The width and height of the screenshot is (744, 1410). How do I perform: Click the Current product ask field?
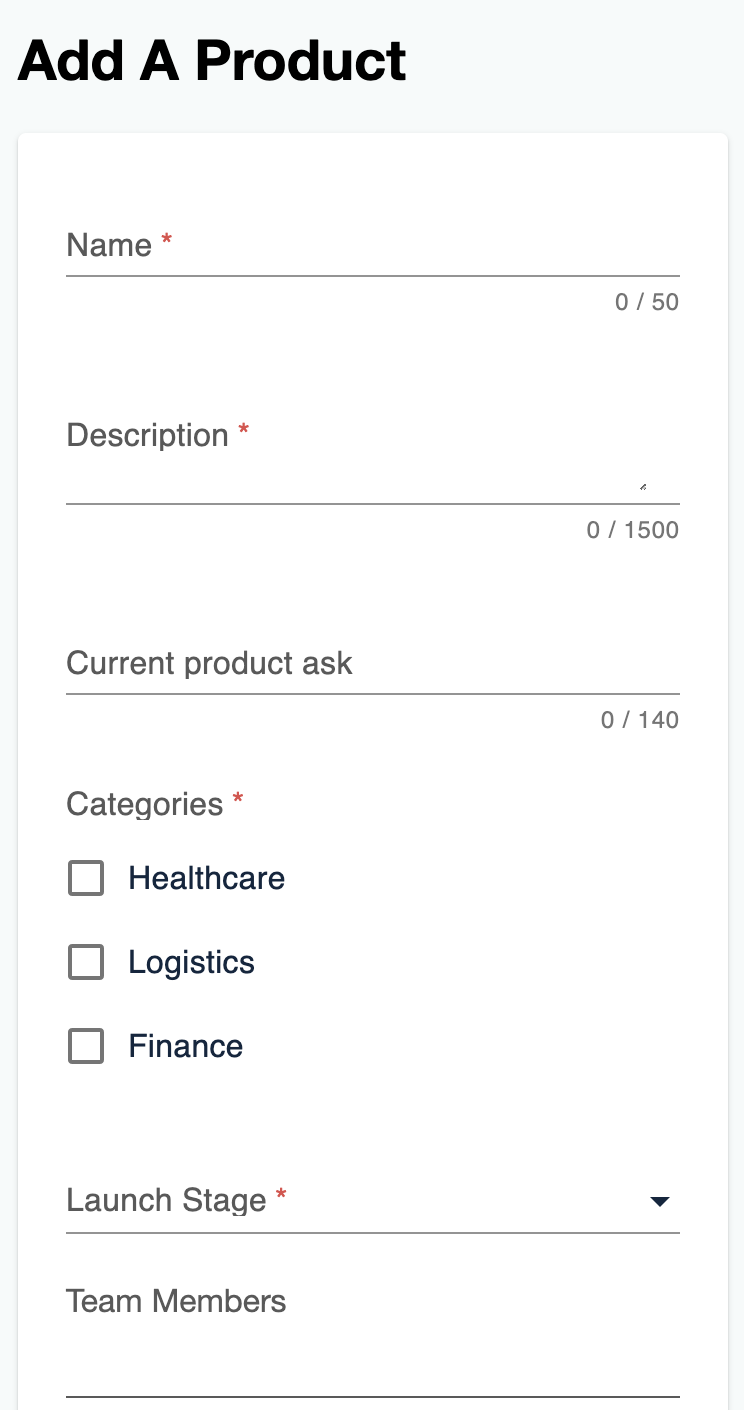pos(372,666)
